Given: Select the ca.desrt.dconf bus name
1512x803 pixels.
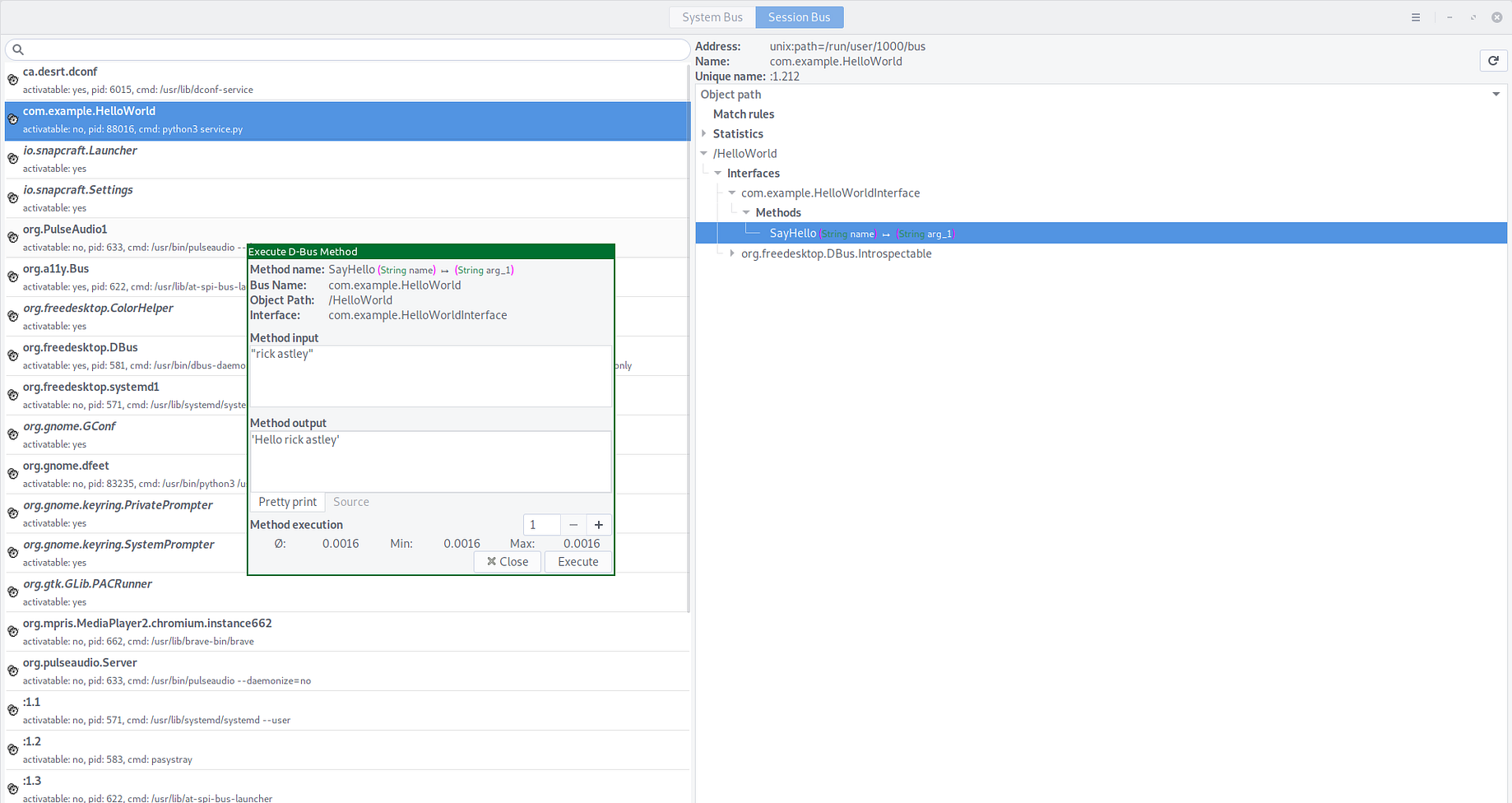Looking at the screenshot, I should pos(347,80).
